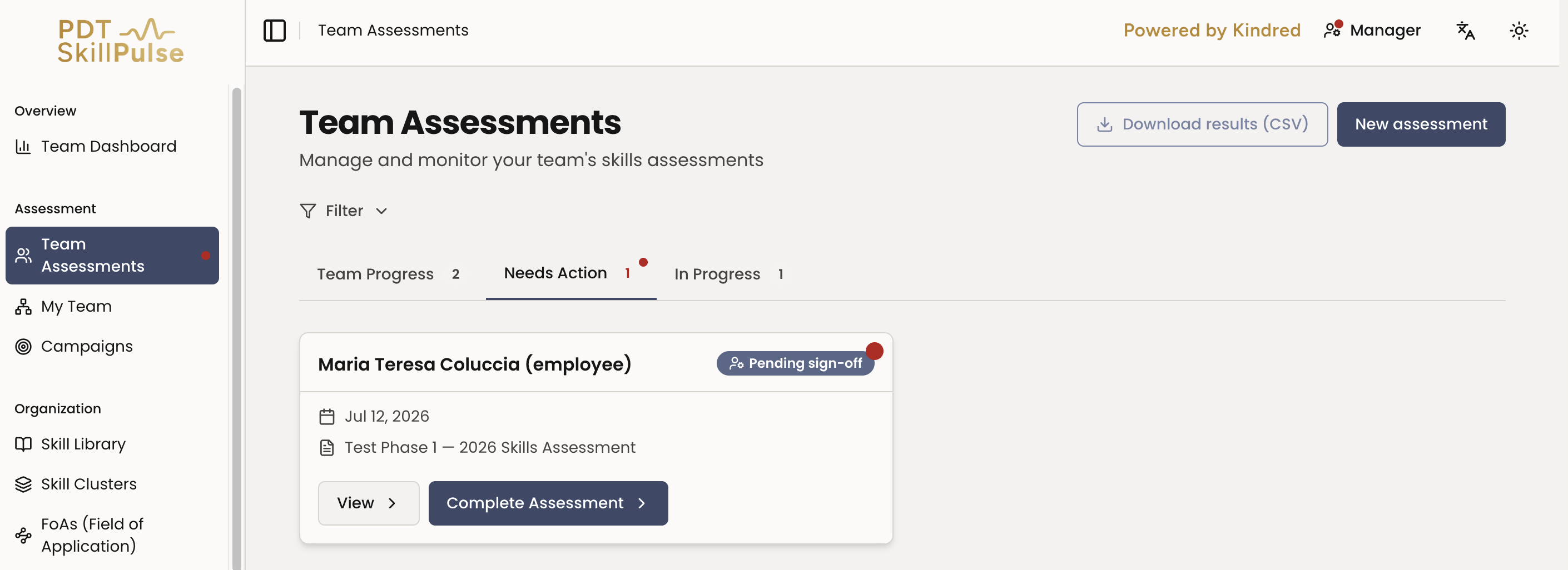This screenshot has height=570, width=1568.
Task: Switch to the In Progress tab
Action: (728, 274)
